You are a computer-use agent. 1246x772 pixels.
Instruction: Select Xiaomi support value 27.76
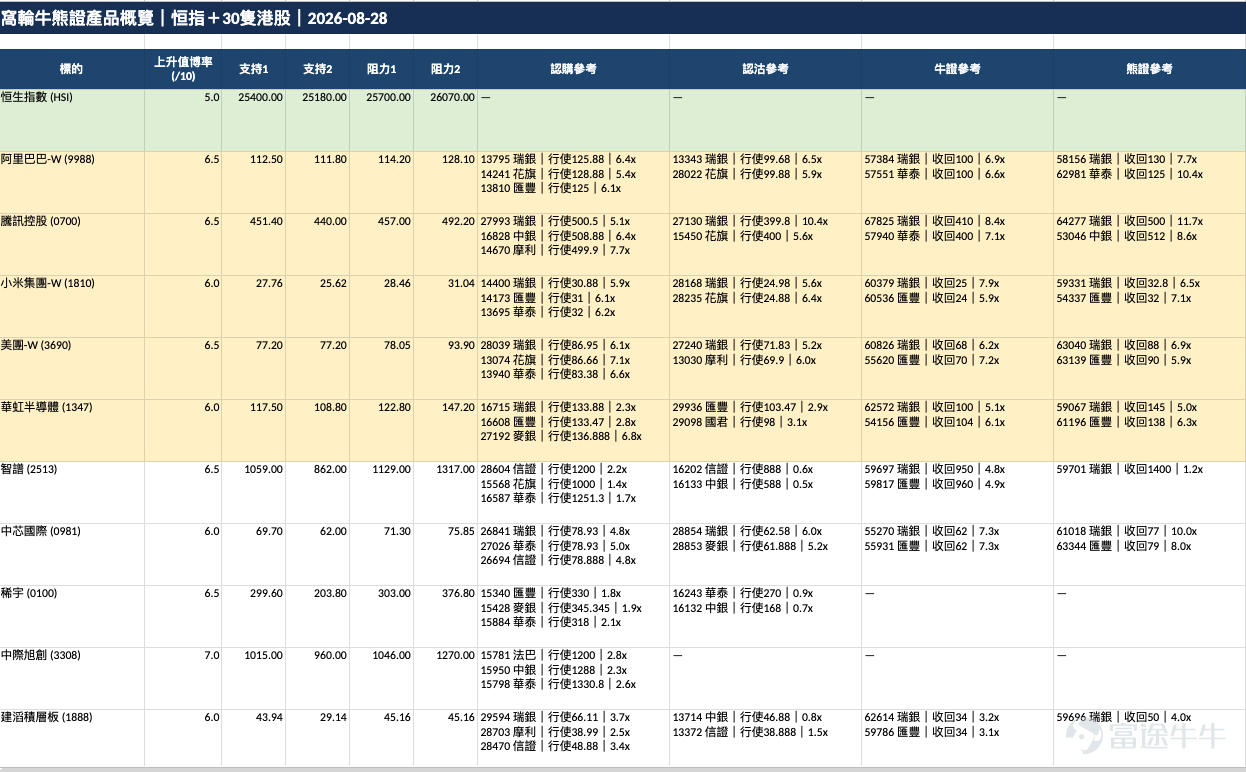pyautogui.click(x=269, y=283)
